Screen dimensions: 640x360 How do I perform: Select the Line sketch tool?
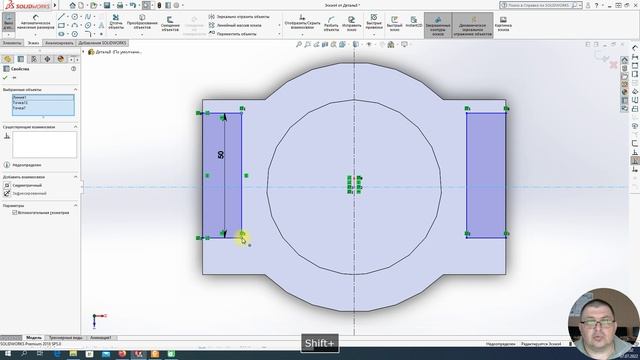click(x=61, y=17)
